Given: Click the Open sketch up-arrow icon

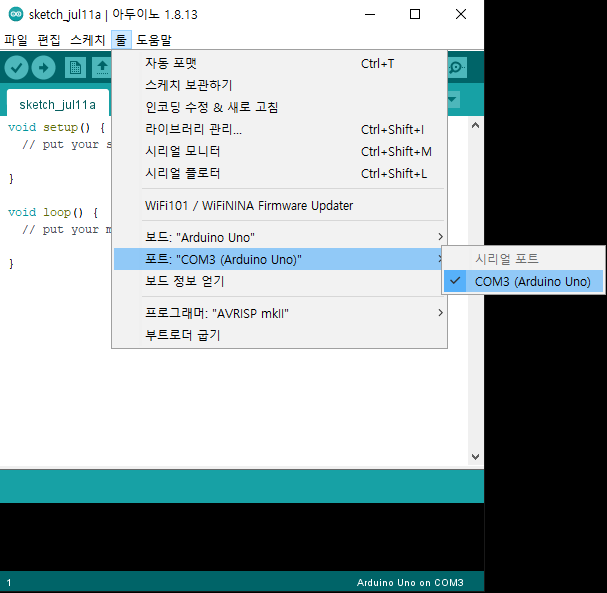Looking at the screenshot, I should (x=102, y=68).
